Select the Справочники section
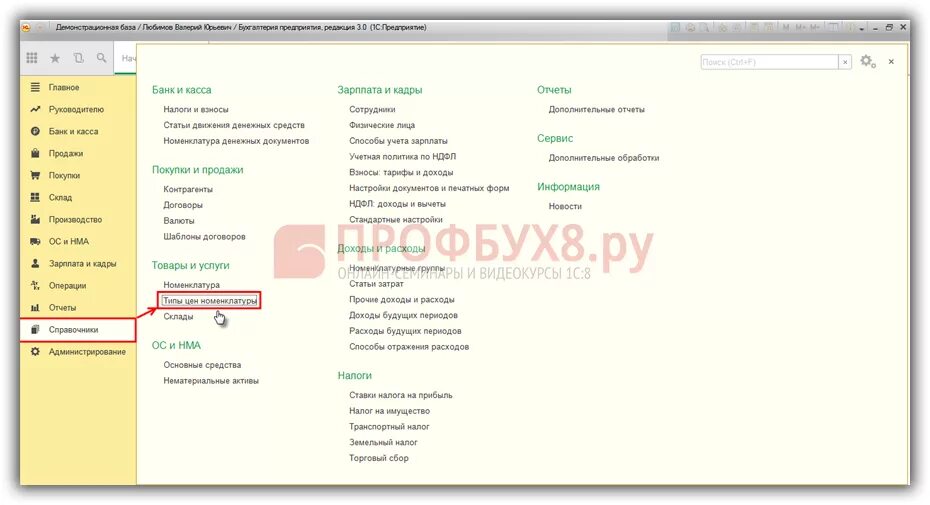This screenshot has width=930, height=505. coord(78,329)
